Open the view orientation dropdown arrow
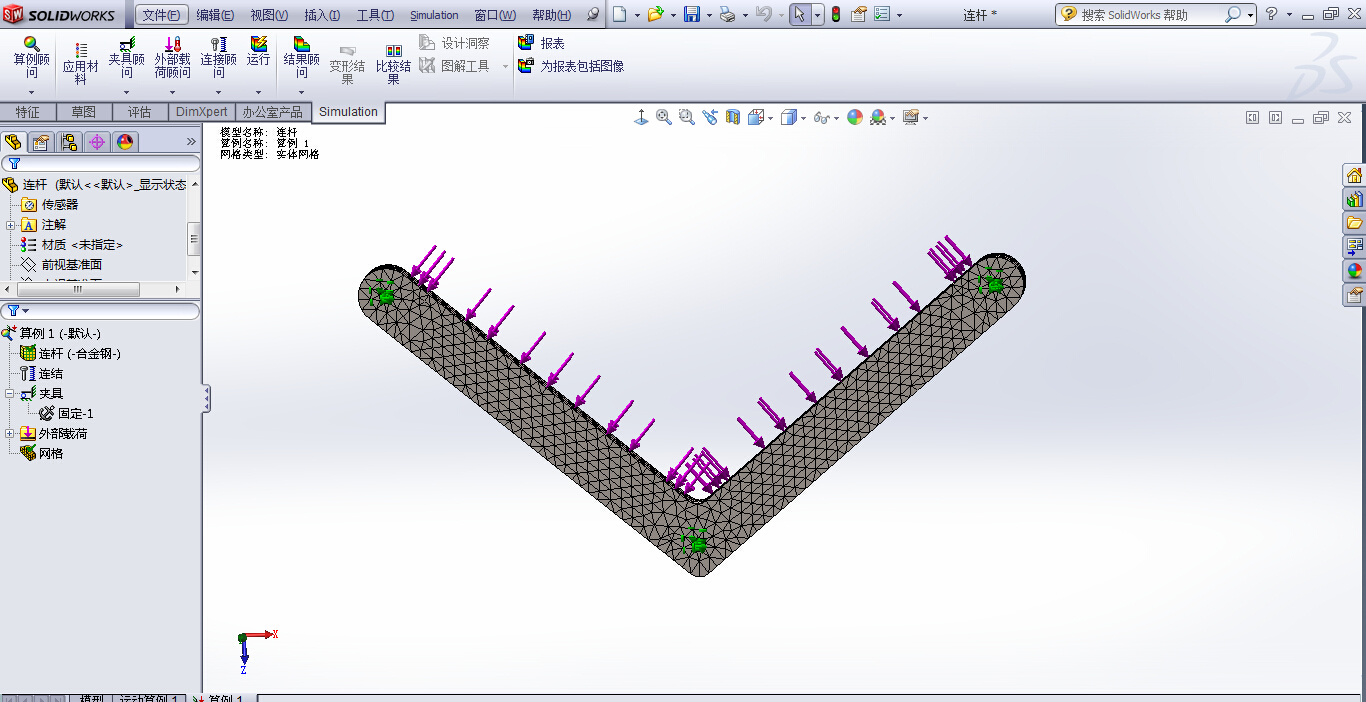 (x=770, y=117)
